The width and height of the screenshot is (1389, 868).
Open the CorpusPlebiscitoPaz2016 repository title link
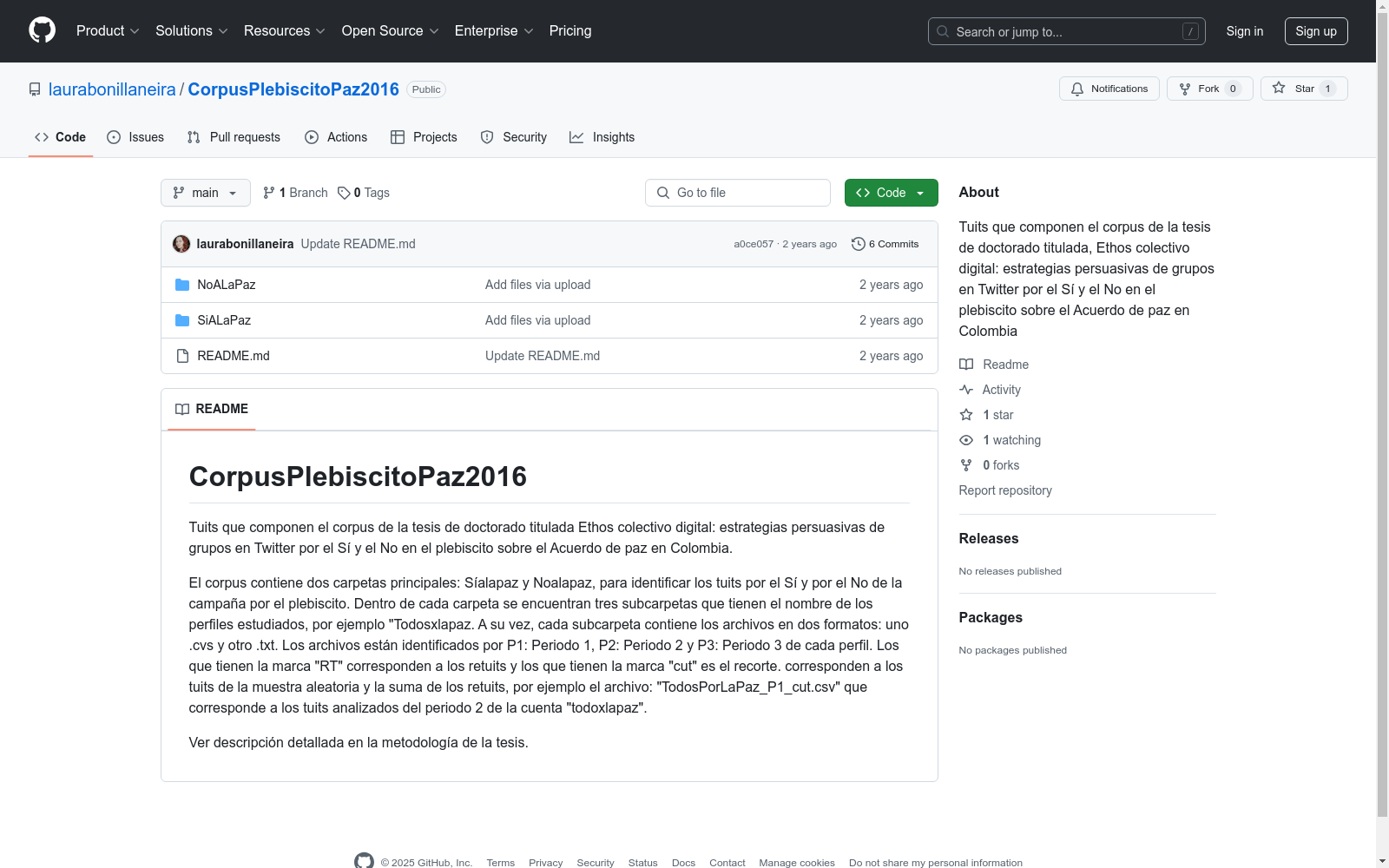click(x=293, y=89)
